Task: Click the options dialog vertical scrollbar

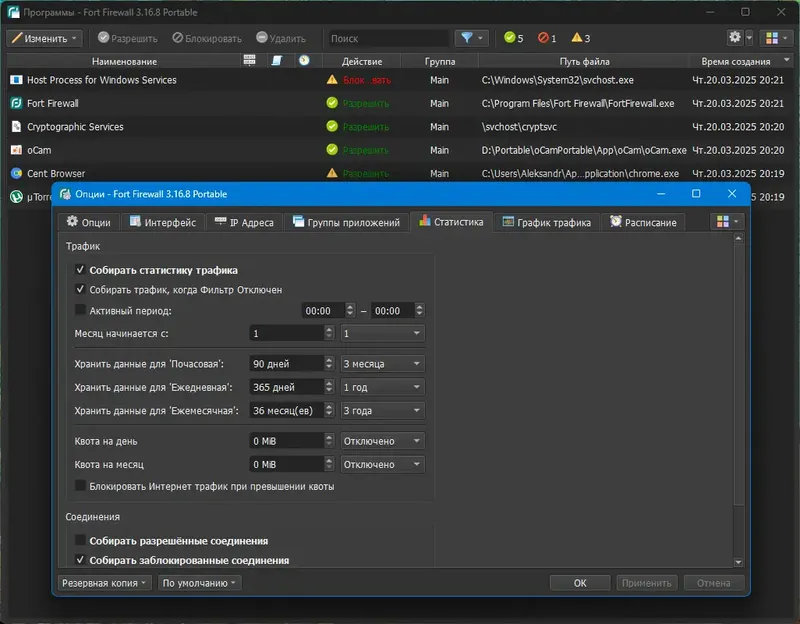Action: 739,400
